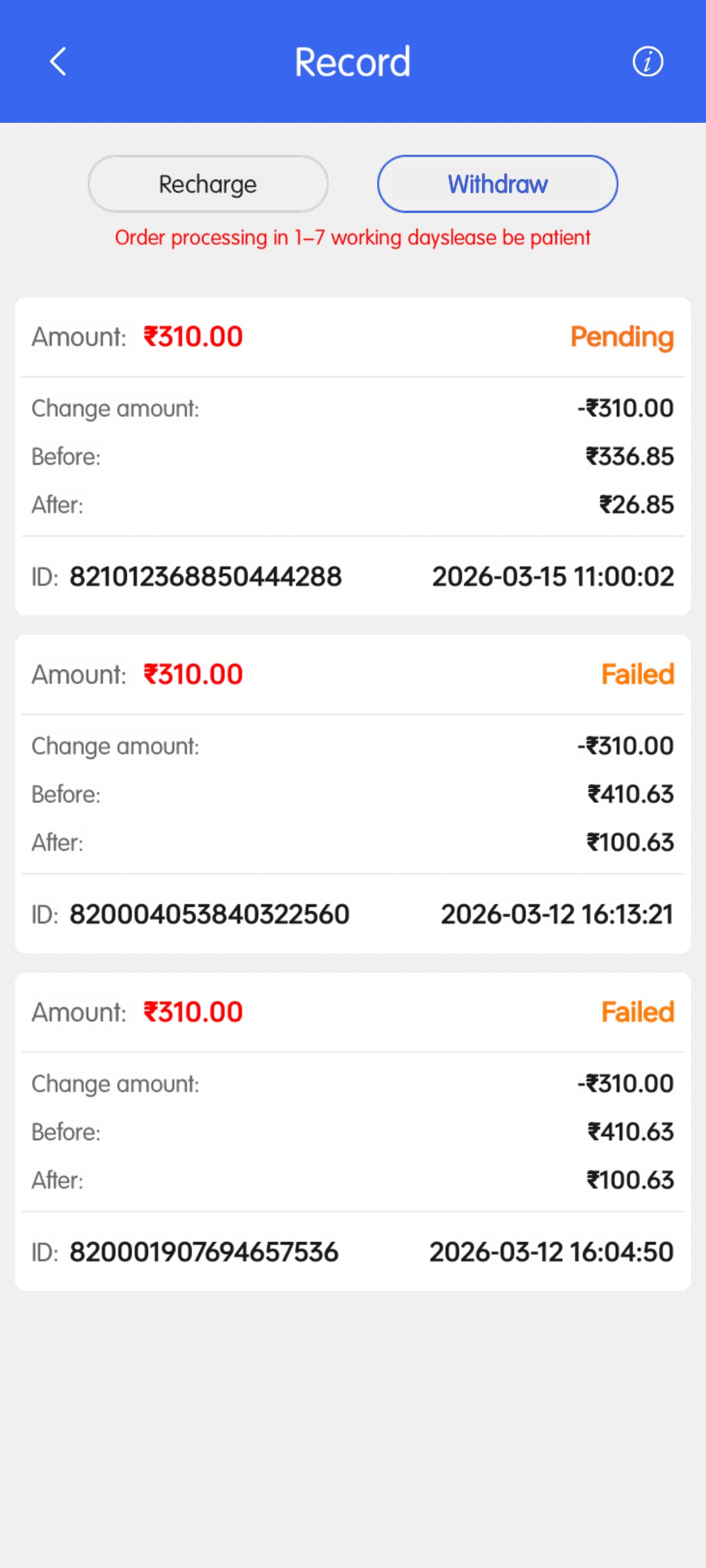This screenshot has height=1568, width=706.
Task: Open the info icon in header
Action: click(x=647, y=62)
